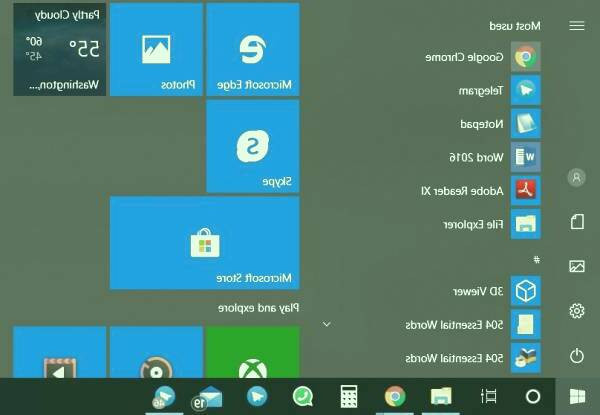Viewport: 600px width, 415px height.
Task: Expand the Start menu hamburger button
Action: (576, 26)
